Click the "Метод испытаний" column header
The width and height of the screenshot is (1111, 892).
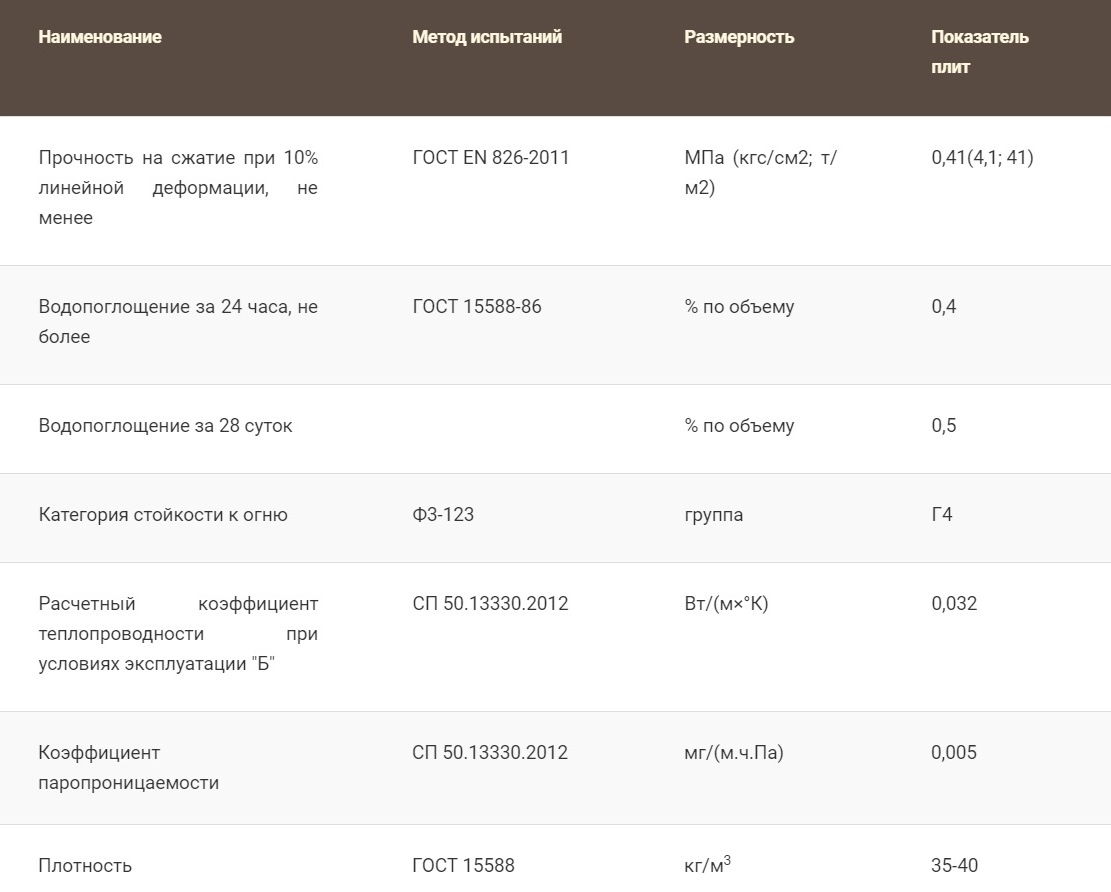[487, 37]
